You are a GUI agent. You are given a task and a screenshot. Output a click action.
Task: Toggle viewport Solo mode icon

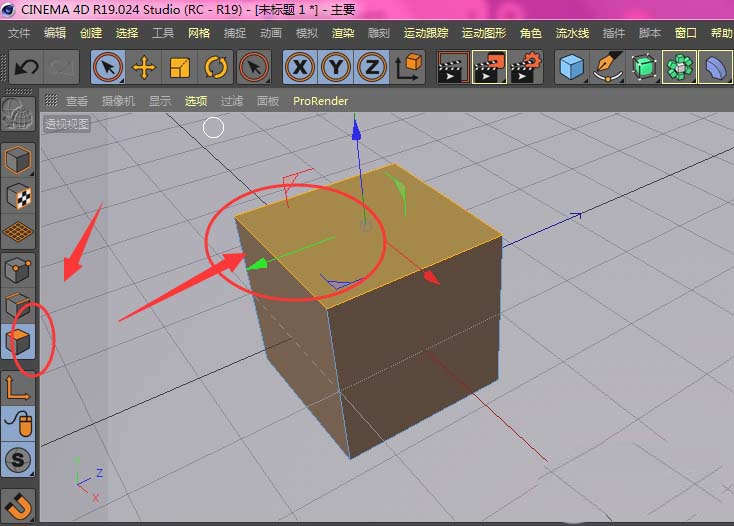tap(18, 460)
